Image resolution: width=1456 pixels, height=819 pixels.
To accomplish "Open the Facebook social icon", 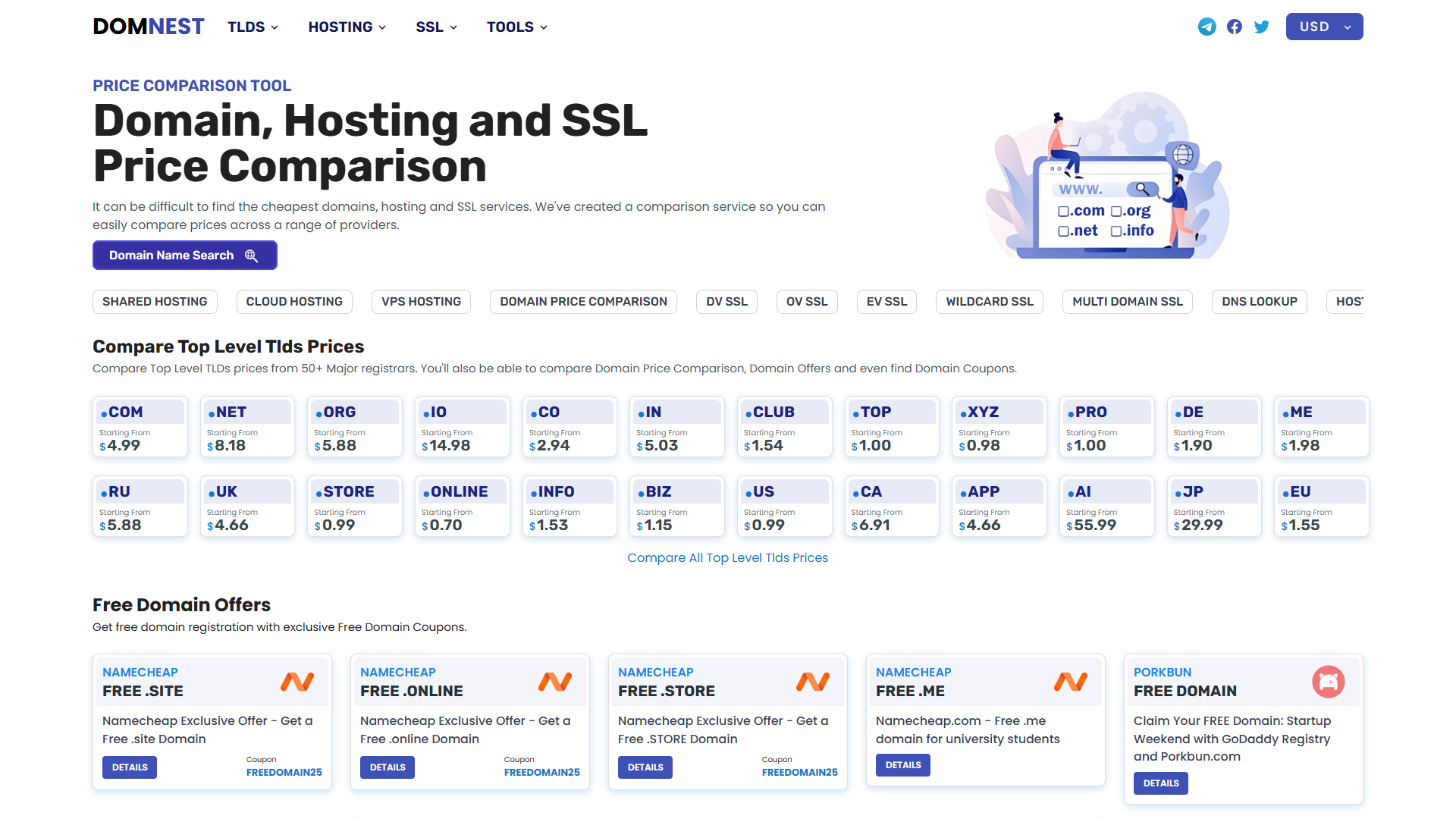I will tap(1235, 27).
